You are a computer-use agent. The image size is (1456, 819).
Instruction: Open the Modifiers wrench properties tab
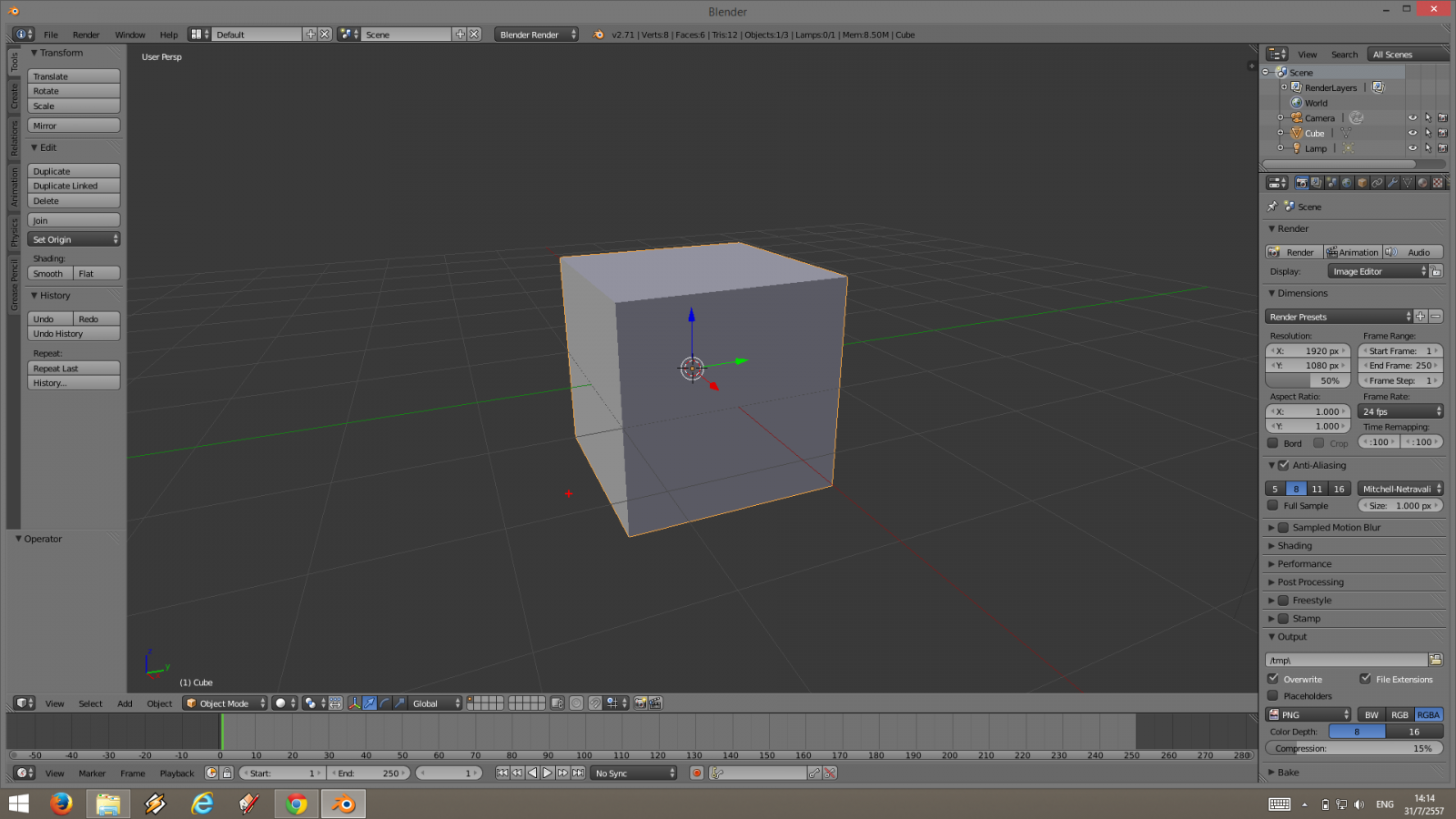1392,183
